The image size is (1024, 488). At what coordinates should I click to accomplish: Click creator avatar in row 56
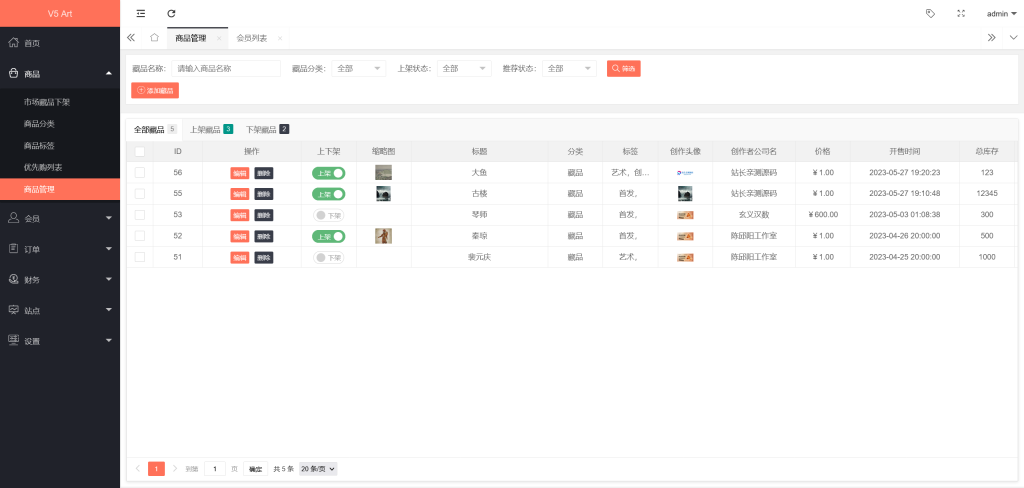coord(685,172)
